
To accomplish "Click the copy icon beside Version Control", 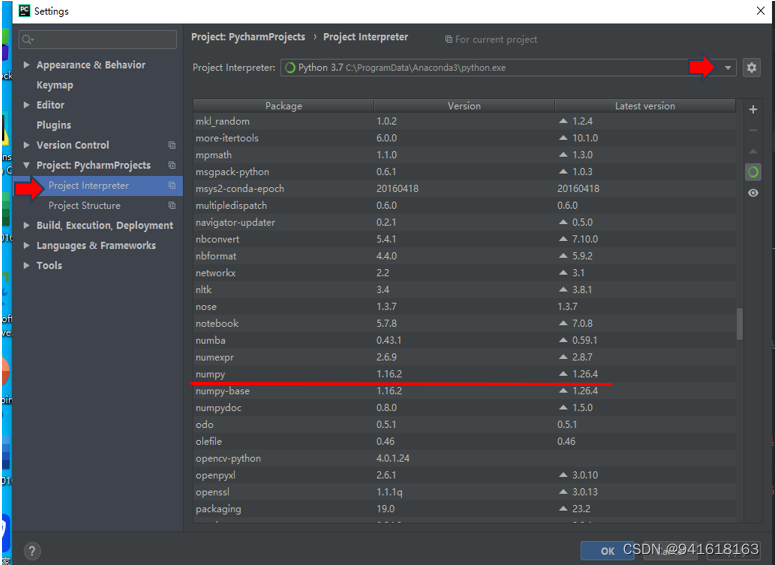I will pos(172,145).
